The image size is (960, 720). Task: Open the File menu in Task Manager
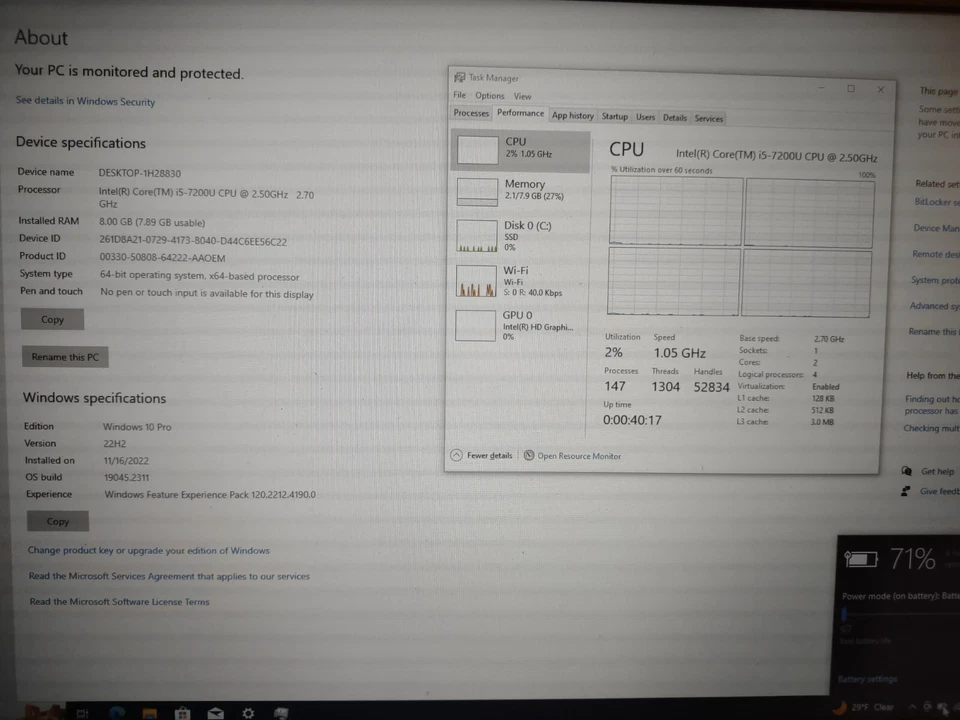(x=459, y=95)
